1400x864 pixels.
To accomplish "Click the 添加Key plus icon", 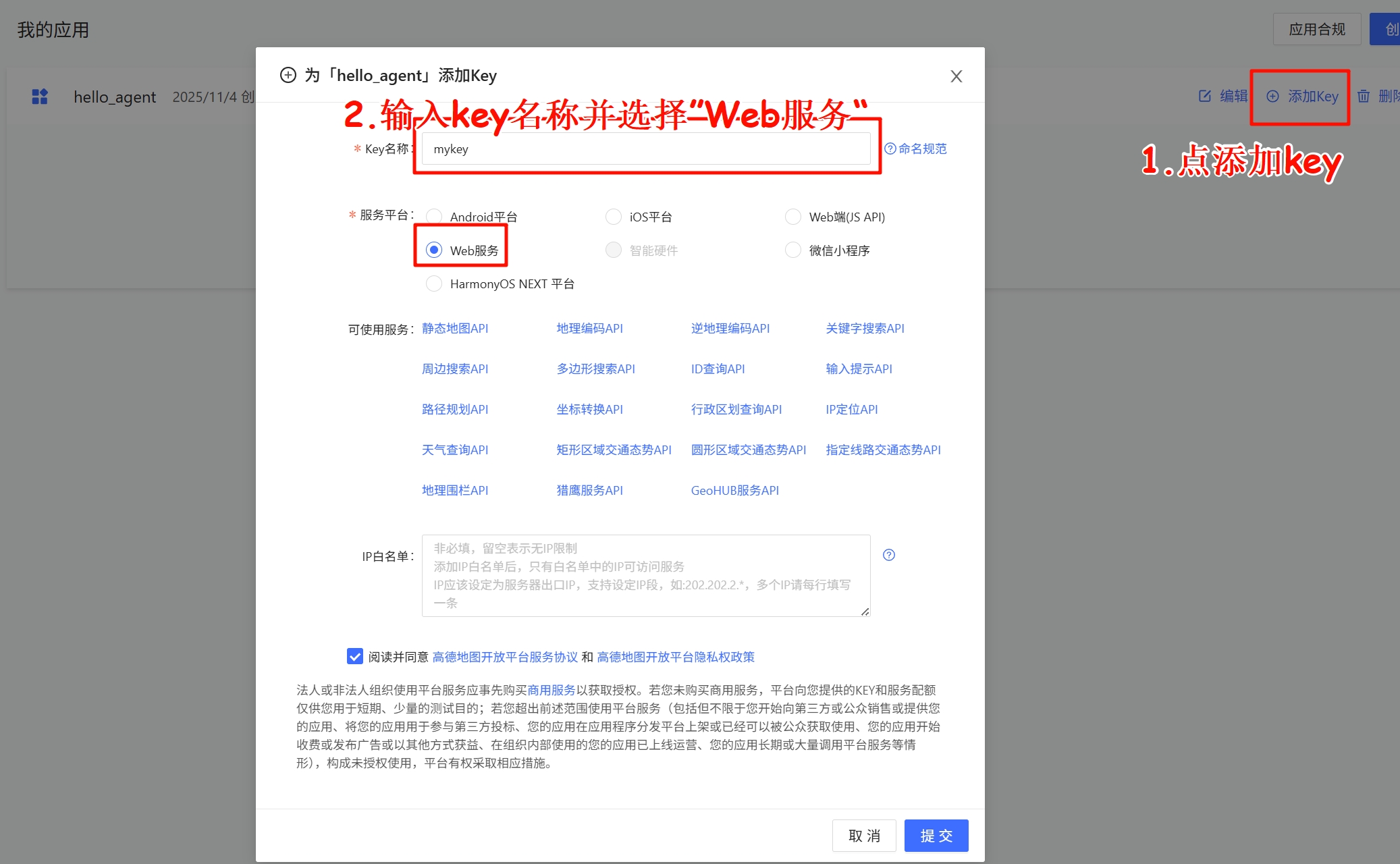I will [x=1272, y=96].
